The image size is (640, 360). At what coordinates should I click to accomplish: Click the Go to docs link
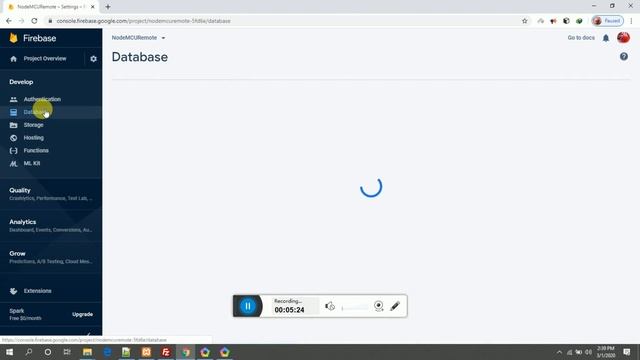click(581, 38)
